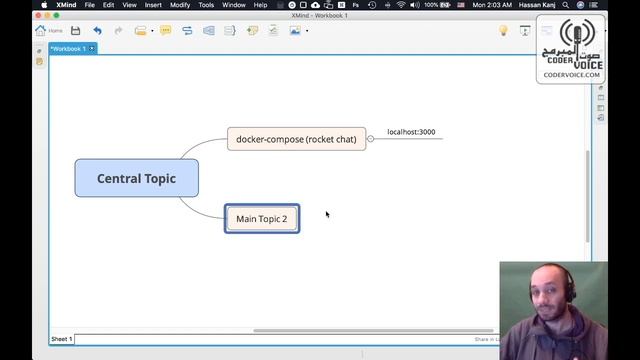Open the Help menu
Screen dimensions: 640x360
click(260, 5)
